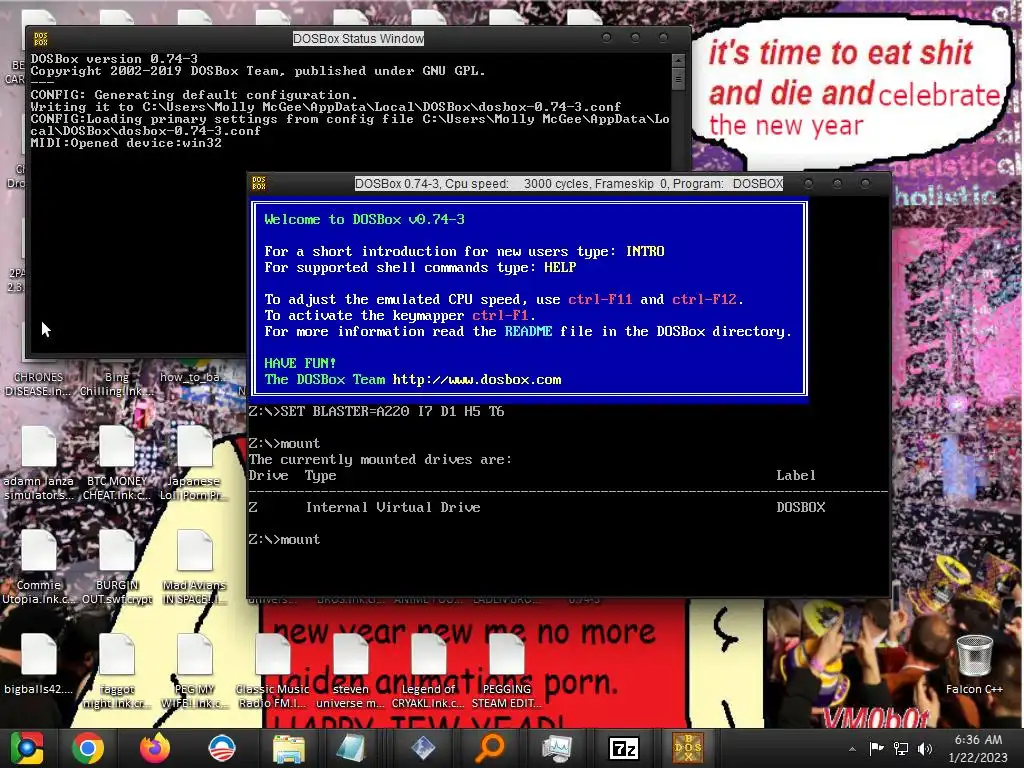Click the 'Welcome to DOSBox v0.74-3' heading
Screen dimensions: 1024x768
pos(364,219)
